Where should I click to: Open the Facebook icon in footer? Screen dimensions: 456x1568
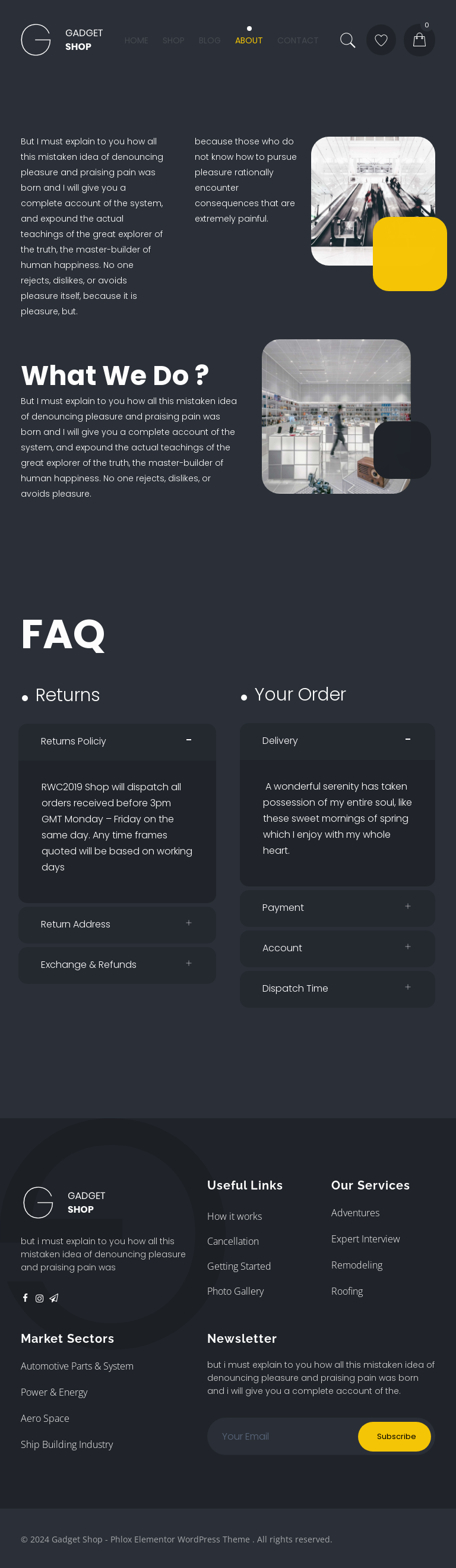click(25, 1298)
